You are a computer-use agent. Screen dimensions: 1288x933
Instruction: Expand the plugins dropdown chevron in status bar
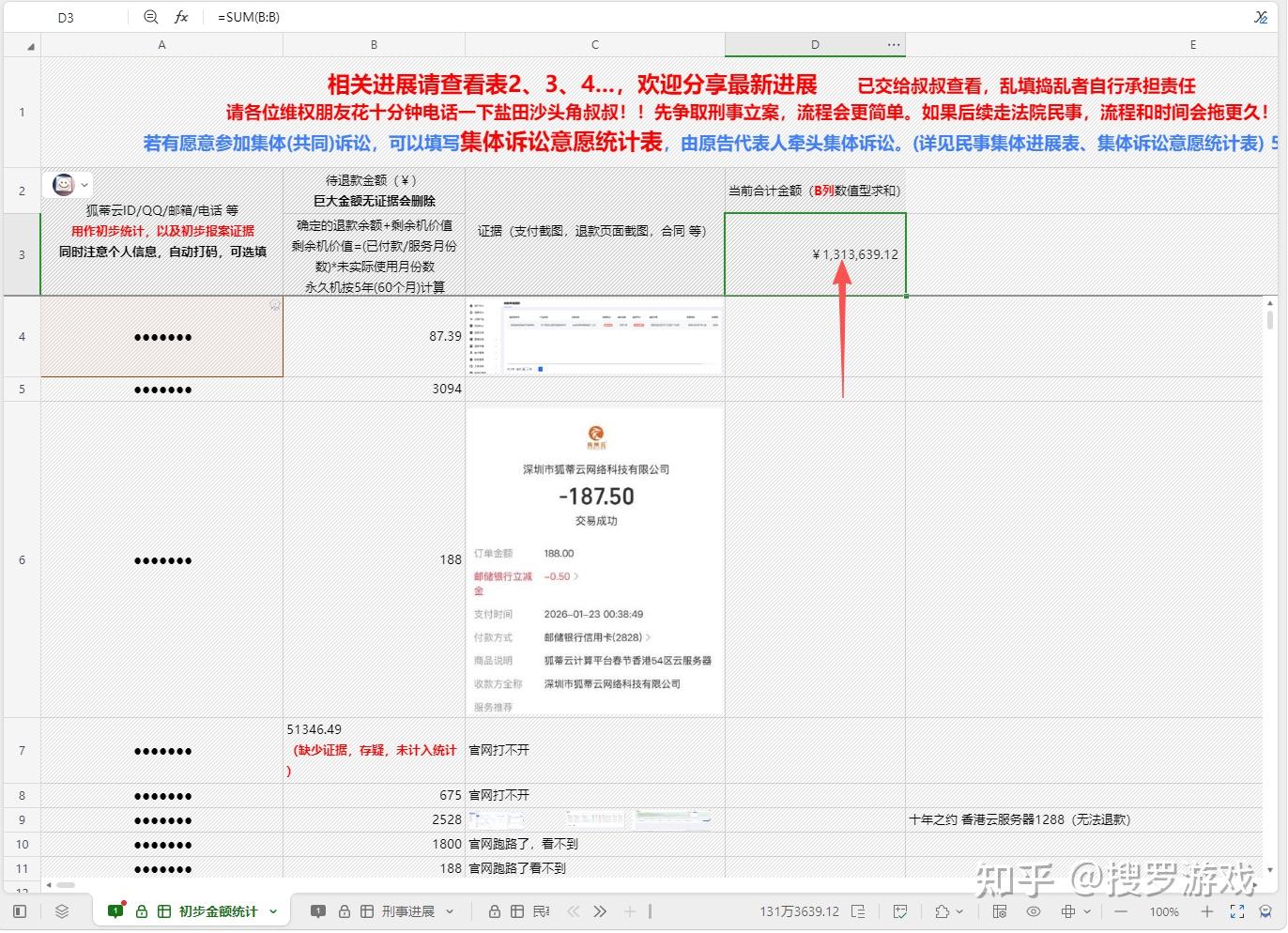(959, 911)
